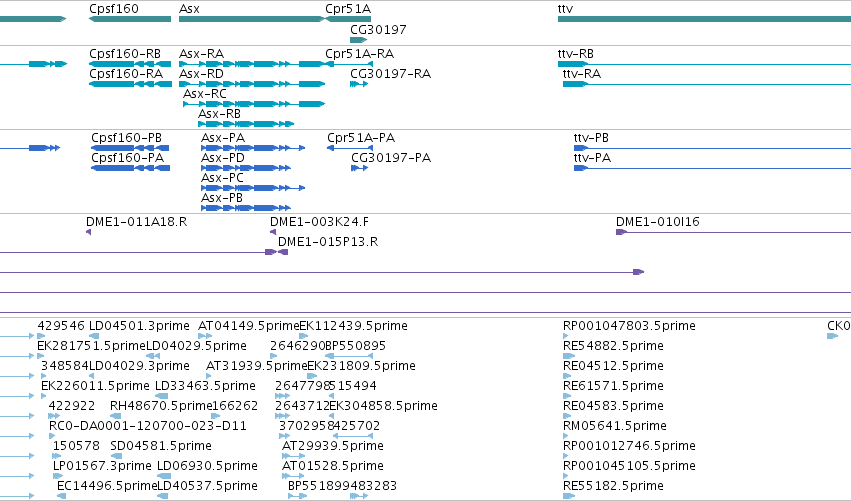This screenshot has width=851, height=501.
Task: Open EST RC0-DA0001-120700-023-D11
Action: 148,427
